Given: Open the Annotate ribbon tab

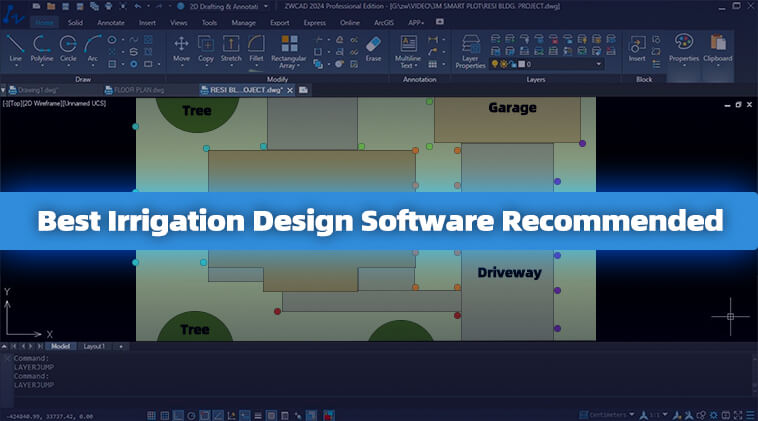Looking at the screenshot, I should click(111, 22).
